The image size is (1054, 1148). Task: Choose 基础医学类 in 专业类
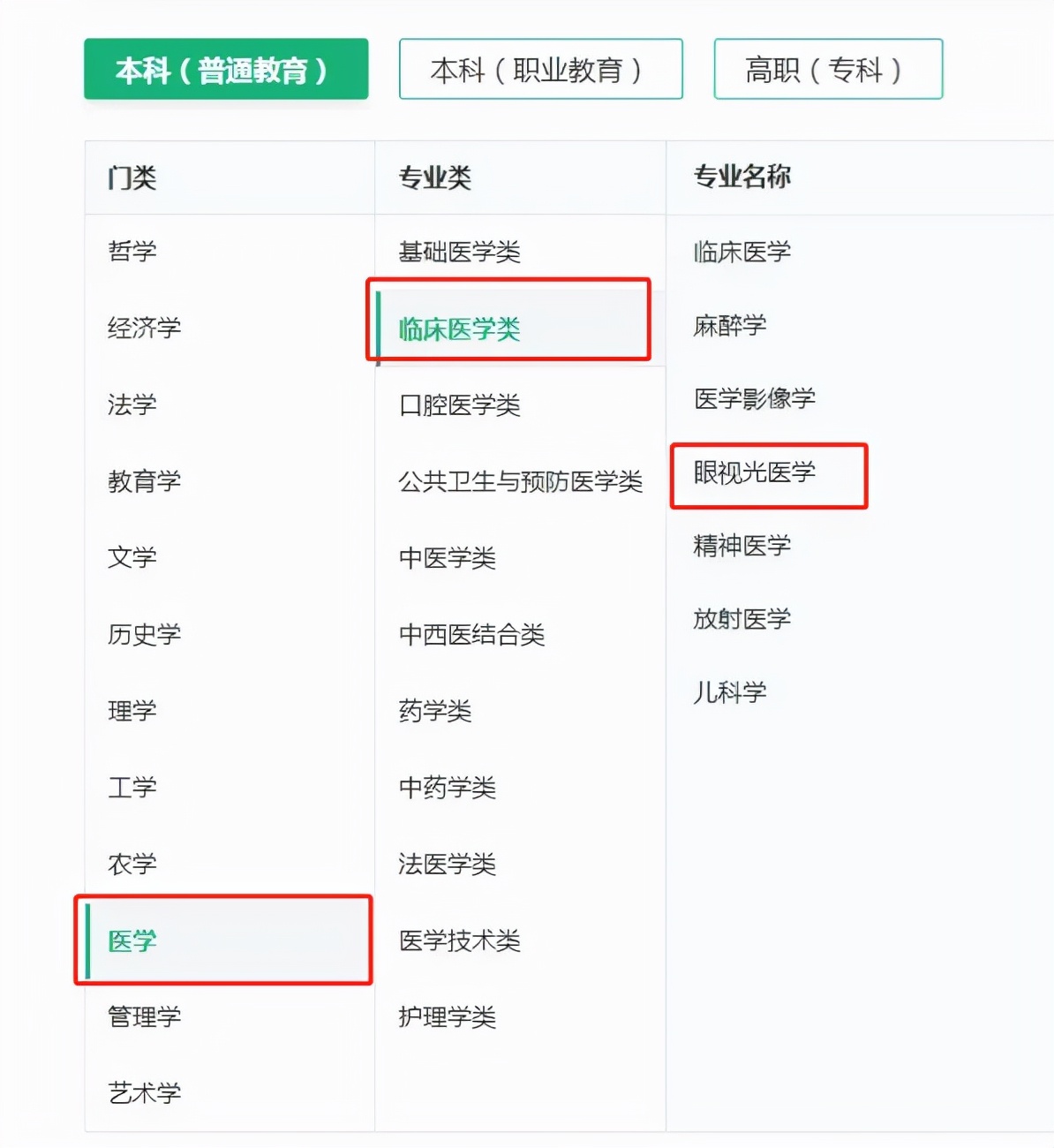pos(459,252)
